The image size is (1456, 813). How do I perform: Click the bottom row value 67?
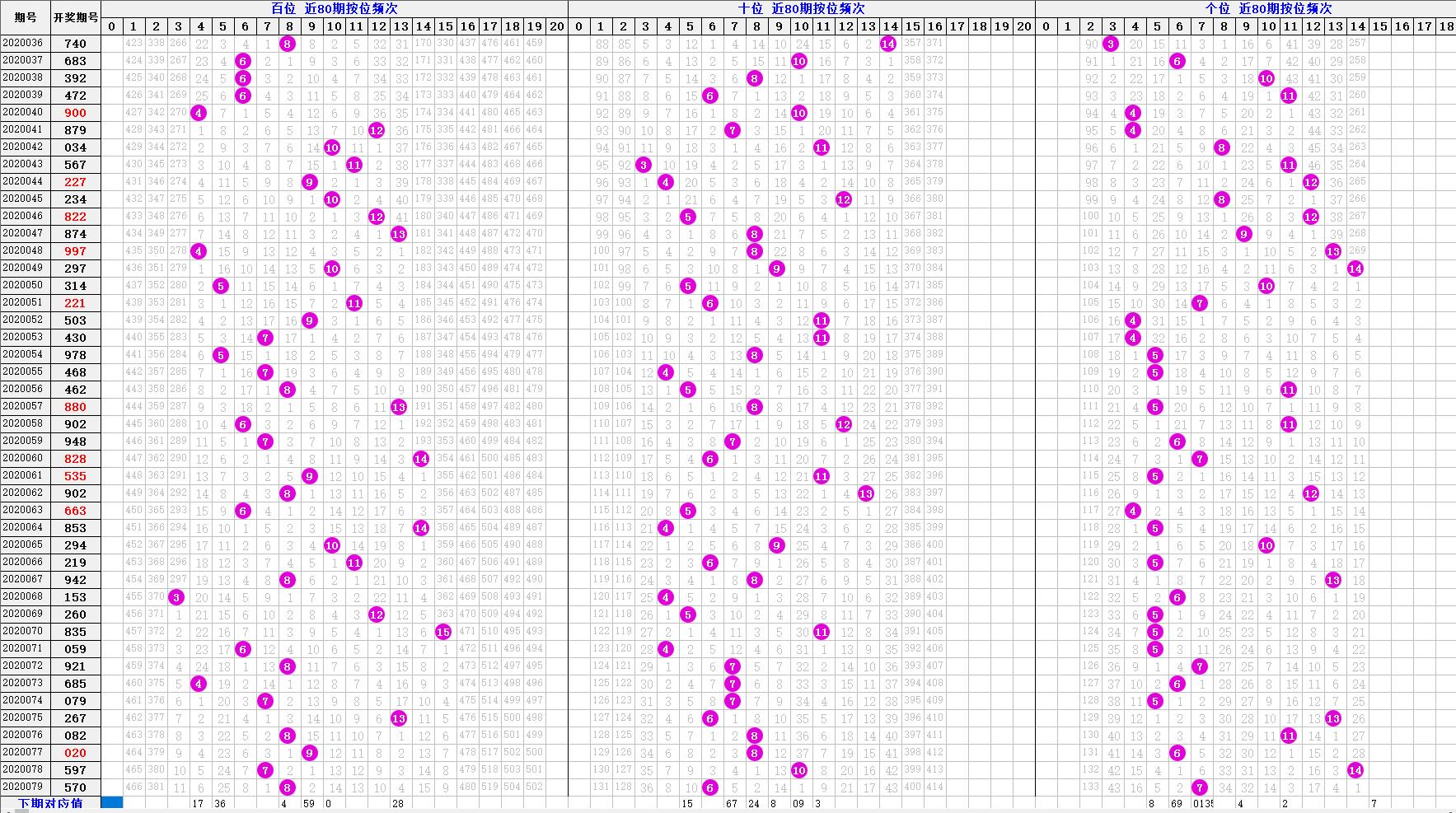pos(732,803)
